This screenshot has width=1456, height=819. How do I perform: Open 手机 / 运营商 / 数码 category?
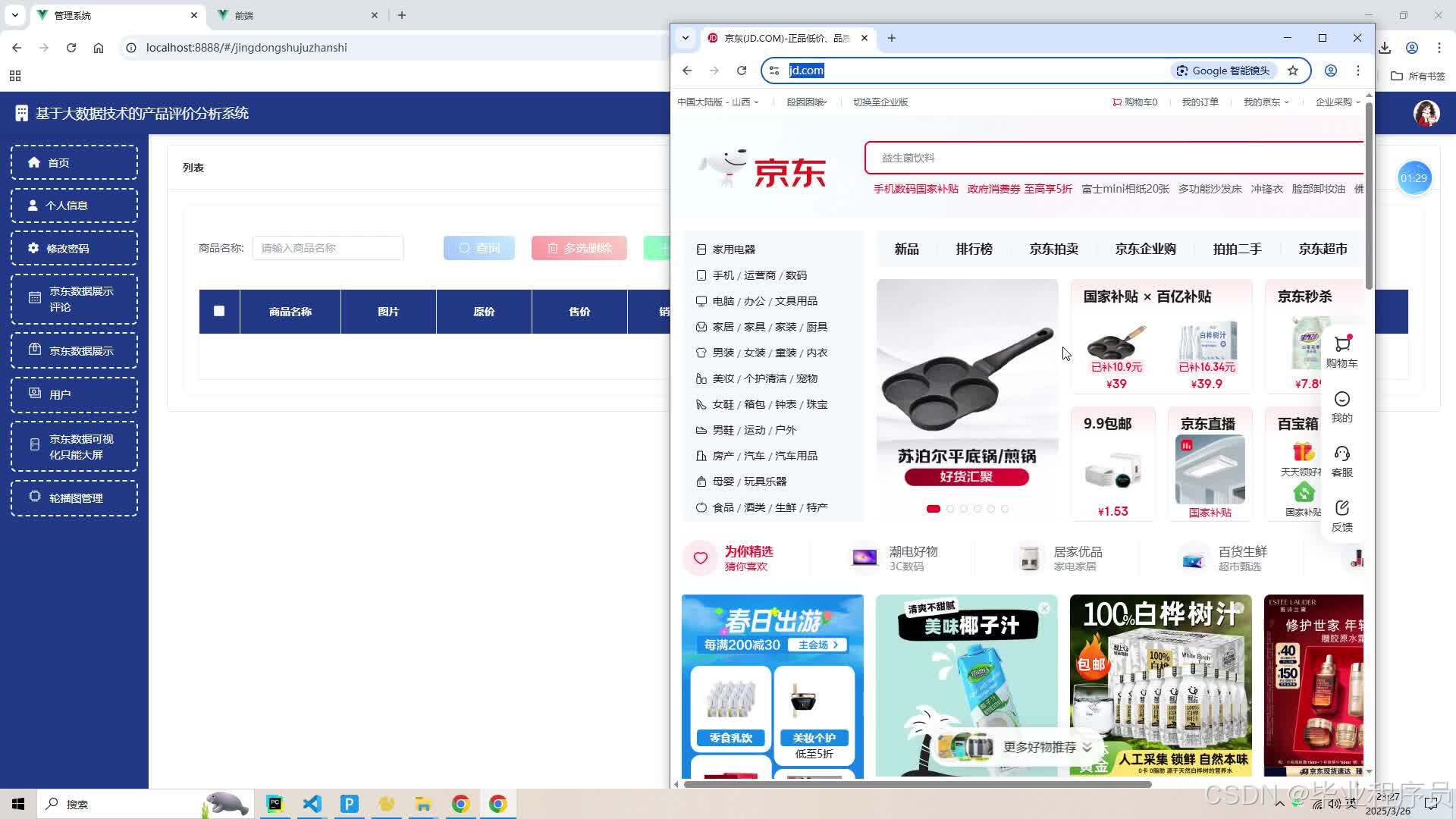[759, 275]
